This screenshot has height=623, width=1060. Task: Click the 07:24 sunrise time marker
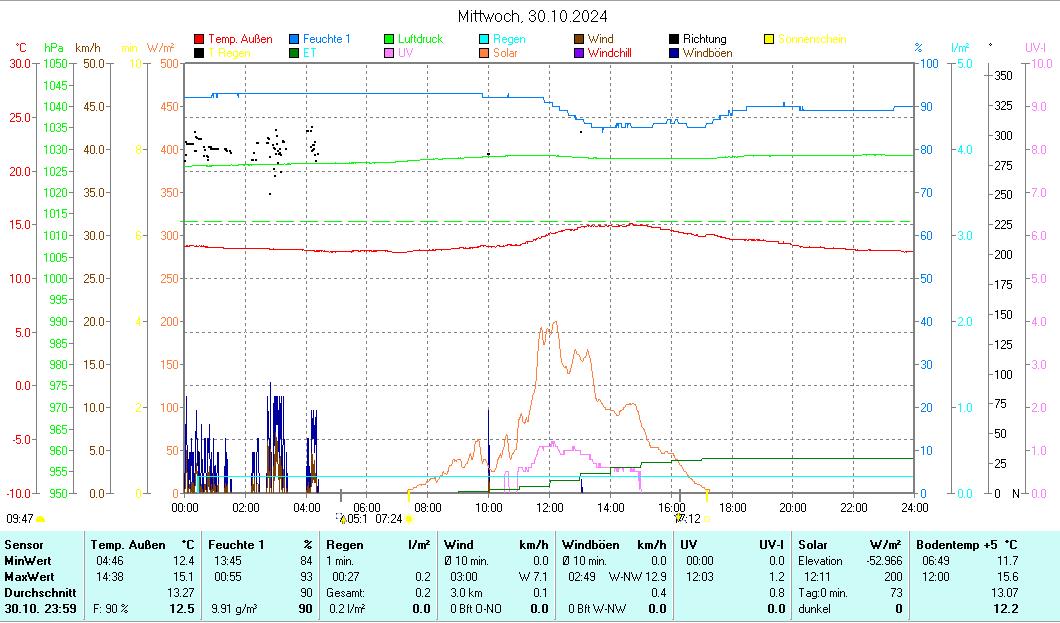tap(389, 518)
